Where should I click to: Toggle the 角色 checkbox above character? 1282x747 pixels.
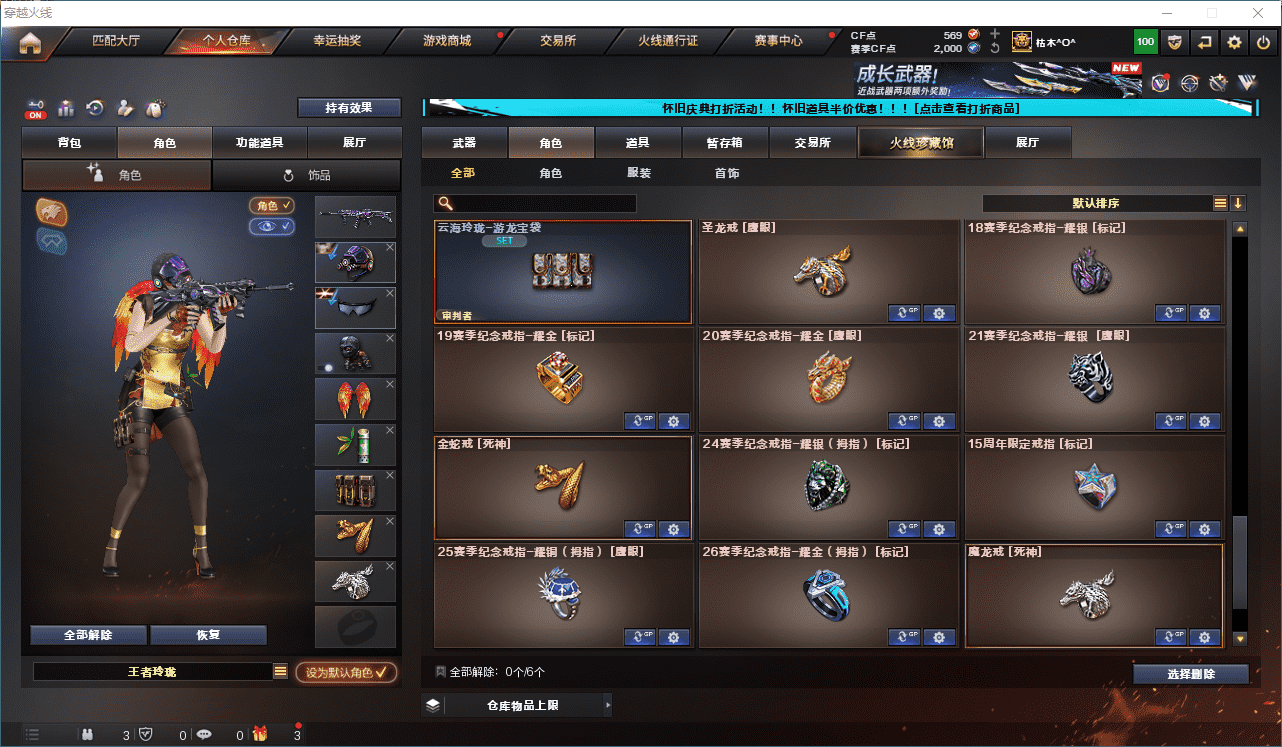[272, 205]
